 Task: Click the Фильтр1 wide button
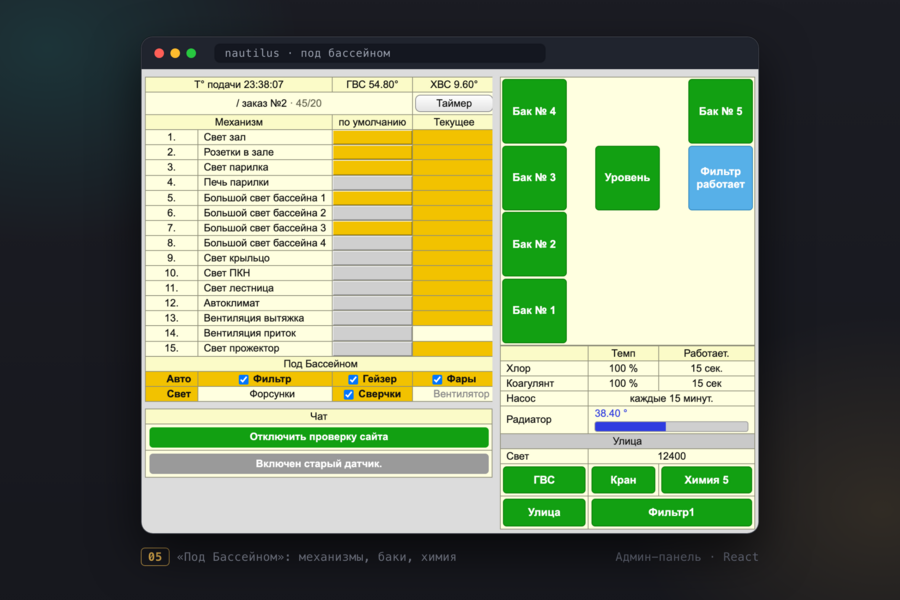tap(672, 512)
